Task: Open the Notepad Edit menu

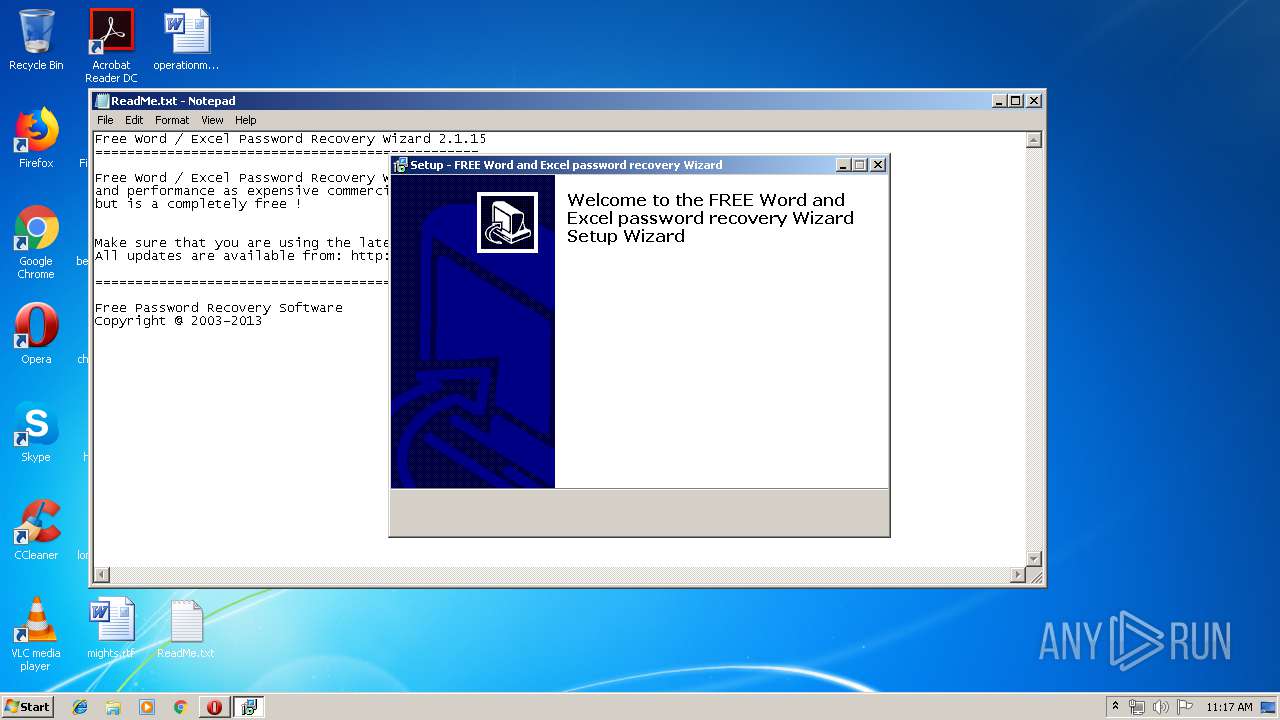Action: pyautogui.click(x=134, y=120)
